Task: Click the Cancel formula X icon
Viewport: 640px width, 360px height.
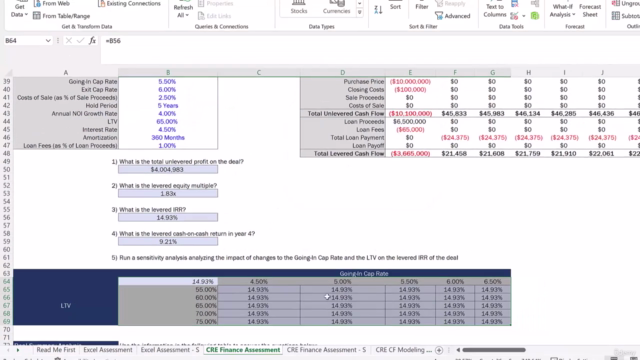Action: pos(69,40)
